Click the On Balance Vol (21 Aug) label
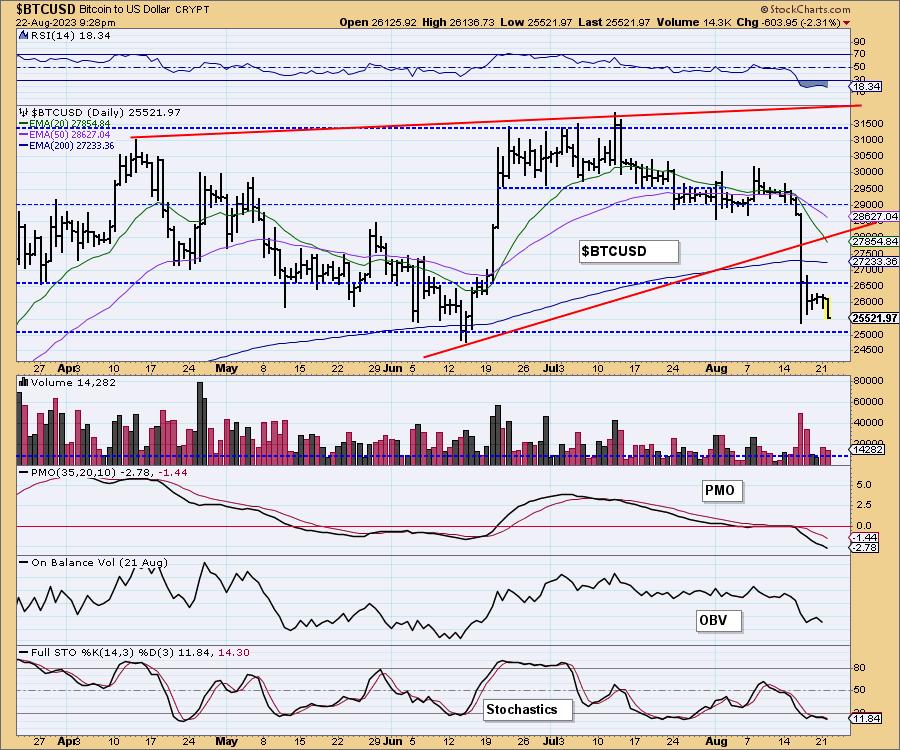The height and width of the screenshot is (750, 900). point(99,562)
